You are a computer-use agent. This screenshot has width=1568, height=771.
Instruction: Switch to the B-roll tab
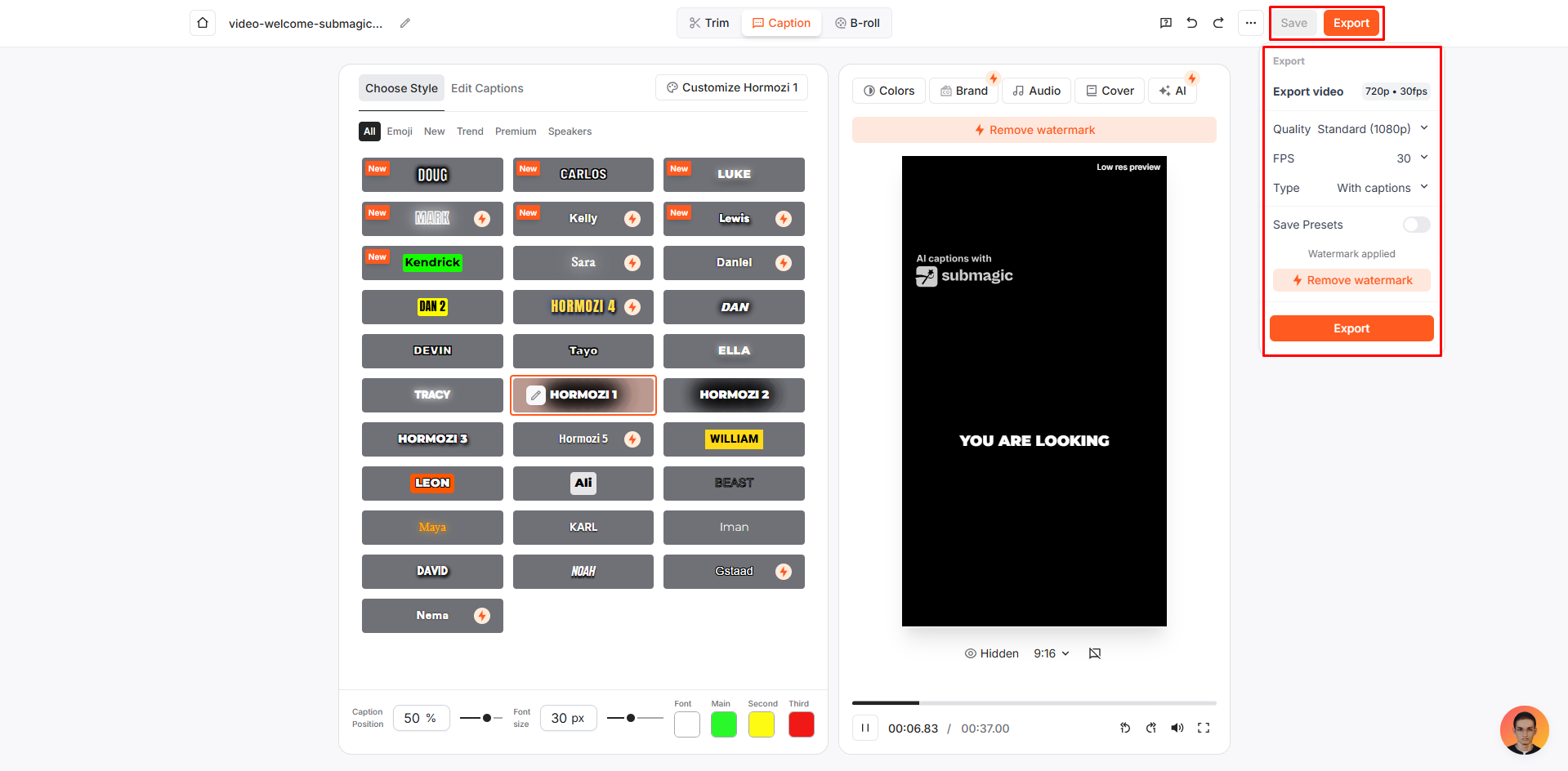coord(857,23)
